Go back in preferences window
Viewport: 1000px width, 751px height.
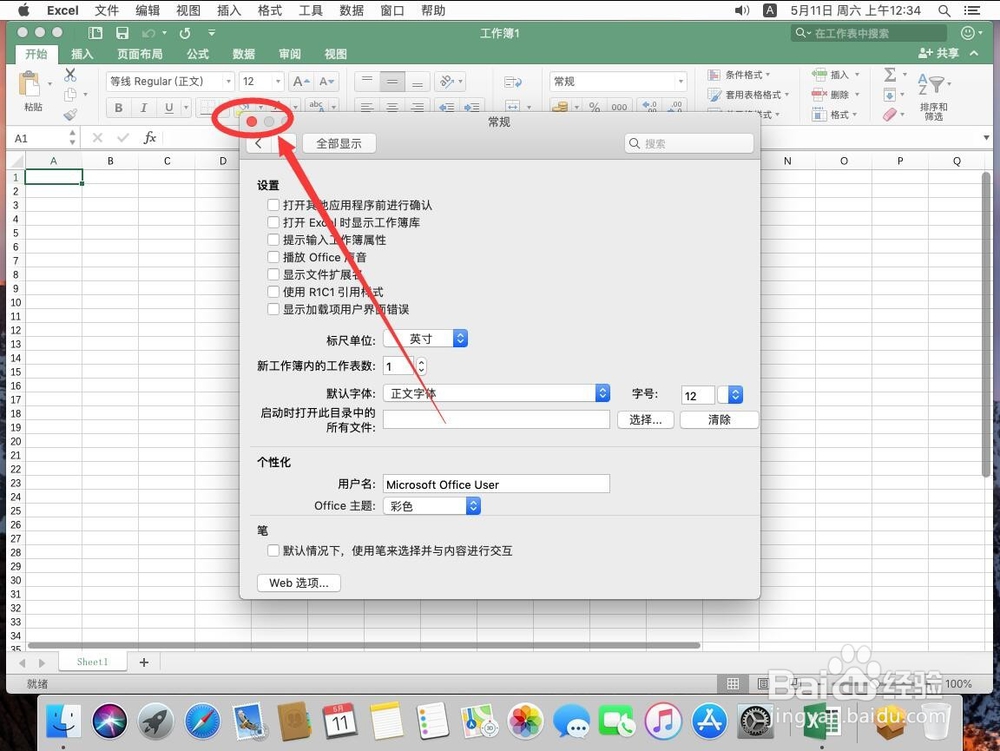[258, 143]
